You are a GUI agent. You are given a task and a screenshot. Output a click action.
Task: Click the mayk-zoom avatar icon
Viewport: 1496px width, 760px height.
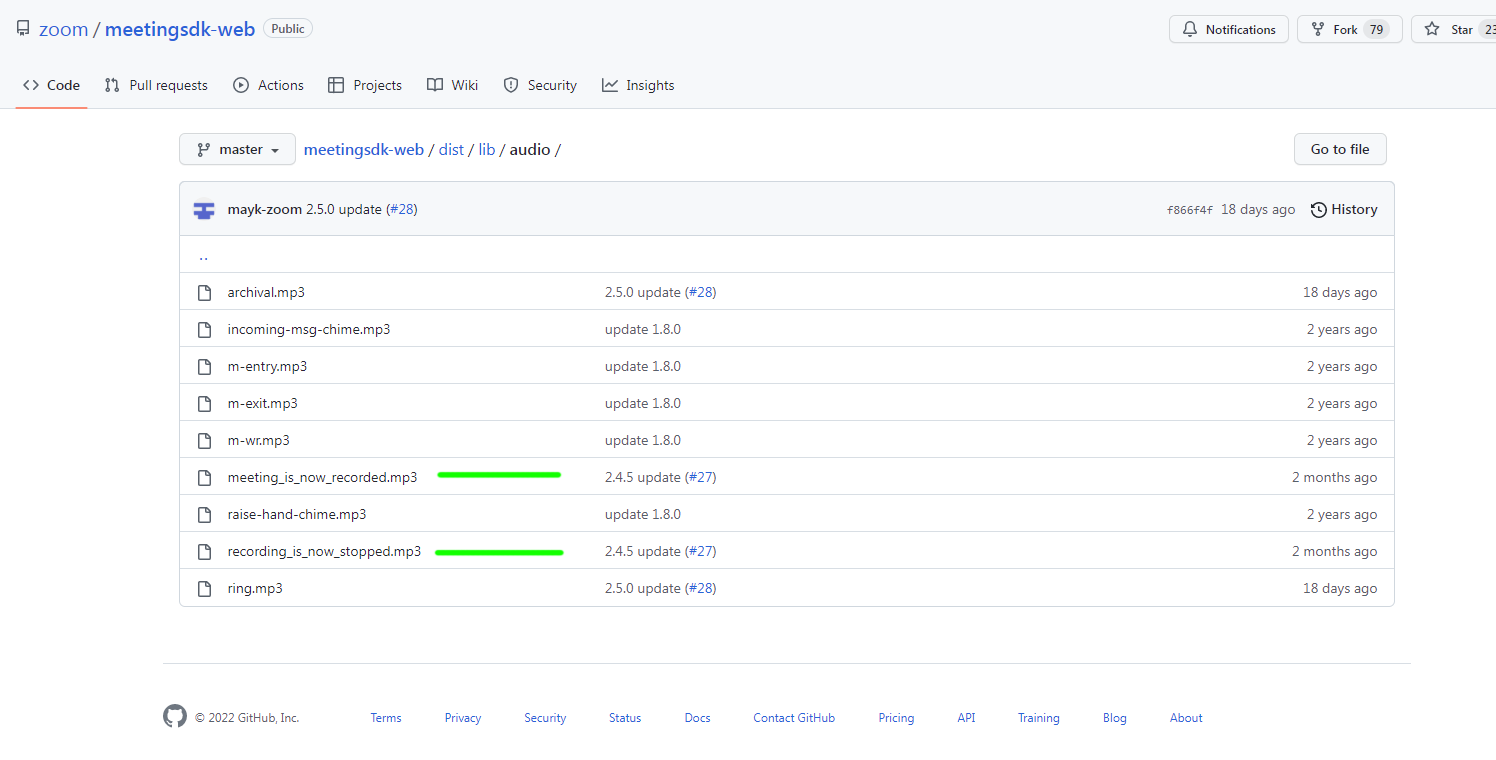tap(204, 210)
